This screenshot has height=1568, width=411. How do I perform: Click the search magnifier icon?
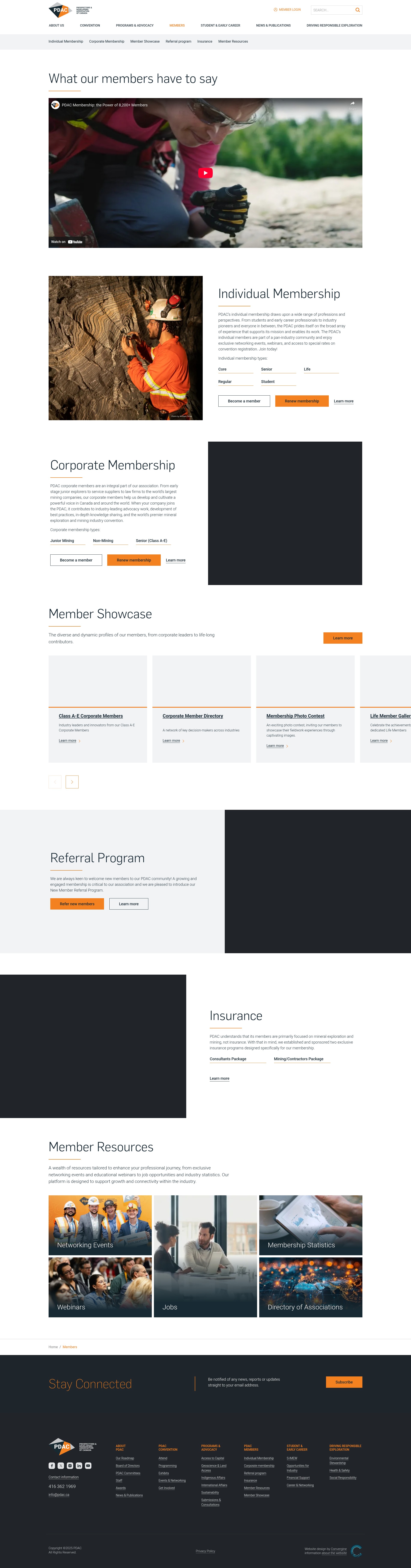point(357,10)
